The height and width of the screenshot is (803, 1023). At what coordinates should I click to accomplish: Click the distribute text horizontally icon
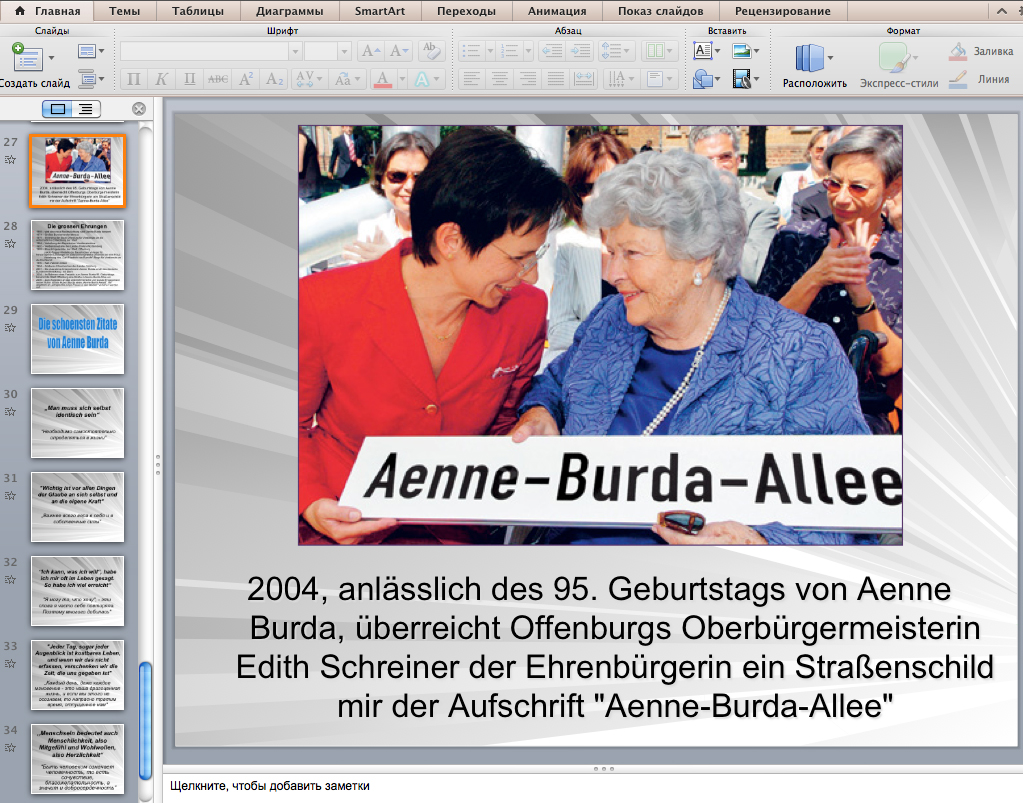(583, 79)
